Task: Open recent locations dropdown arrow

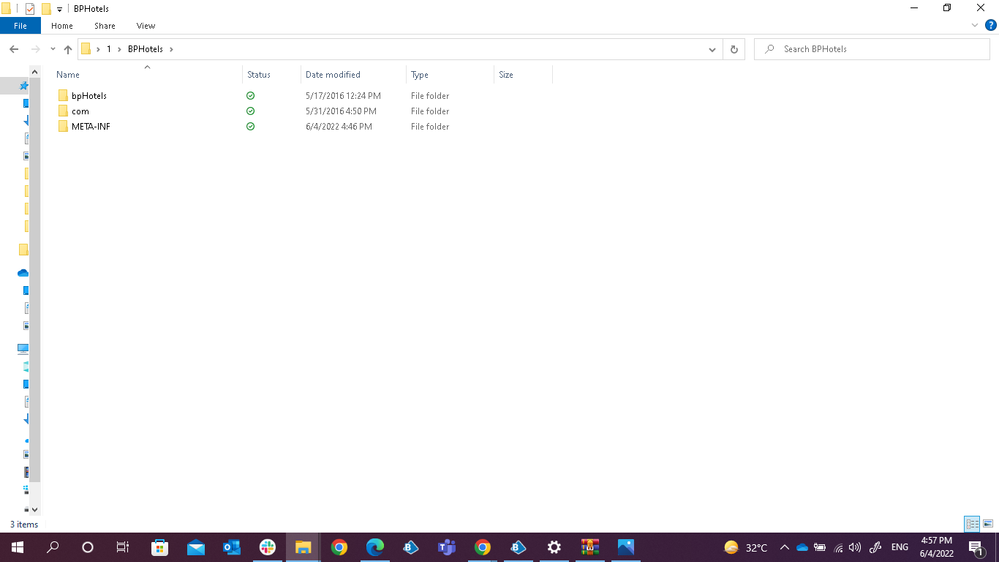Action: point(52,49)
